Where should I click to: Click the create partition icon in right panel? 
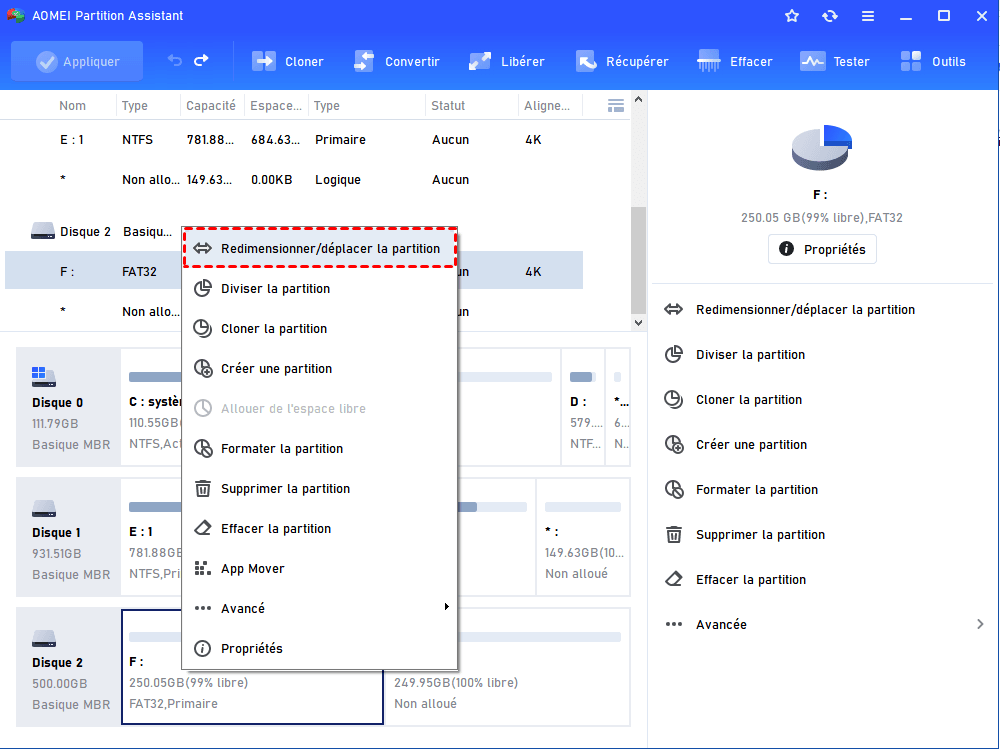(673, 444)
